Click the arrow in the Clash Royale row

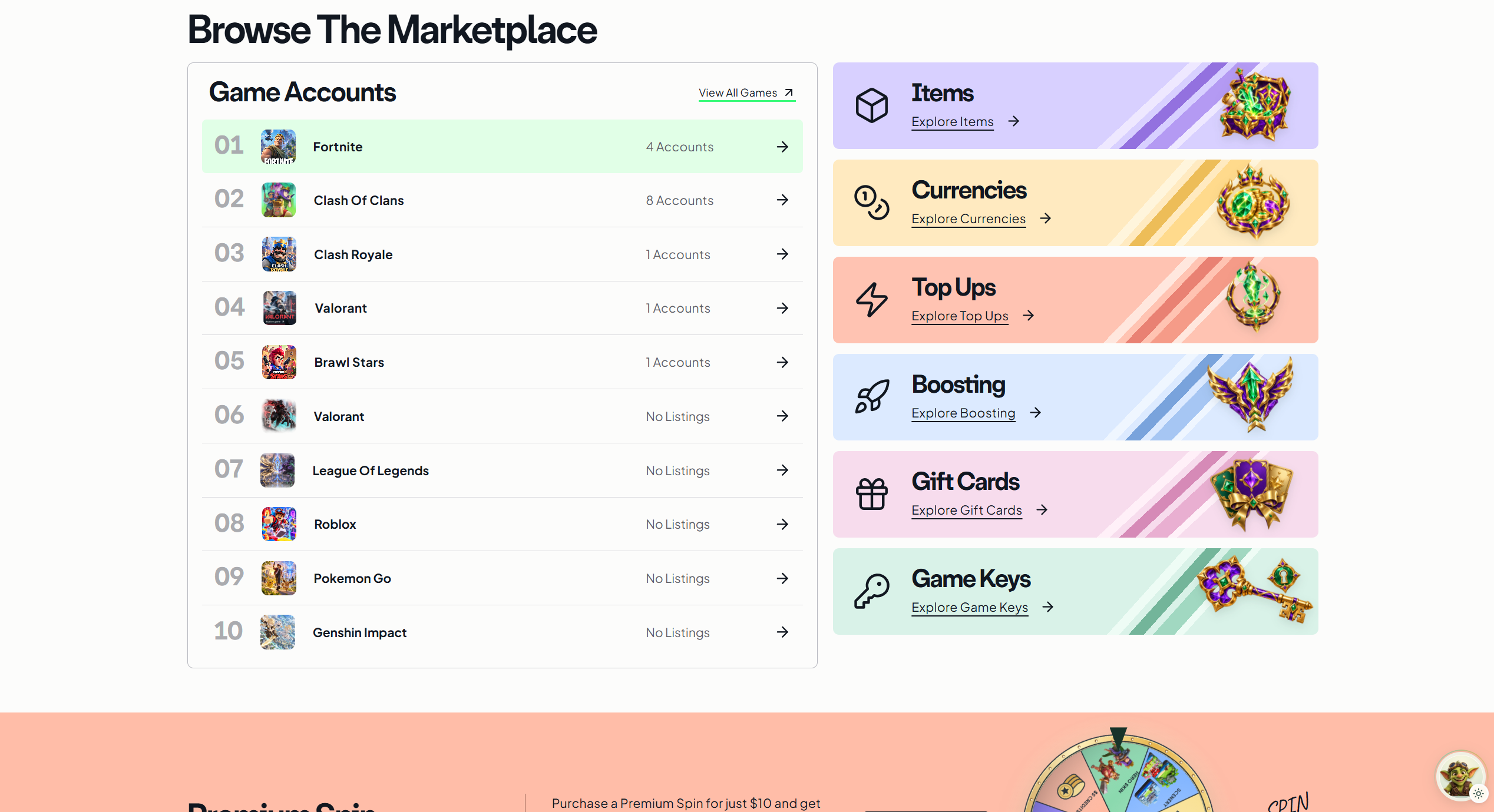pyautogui.click(x=782, y=254)
